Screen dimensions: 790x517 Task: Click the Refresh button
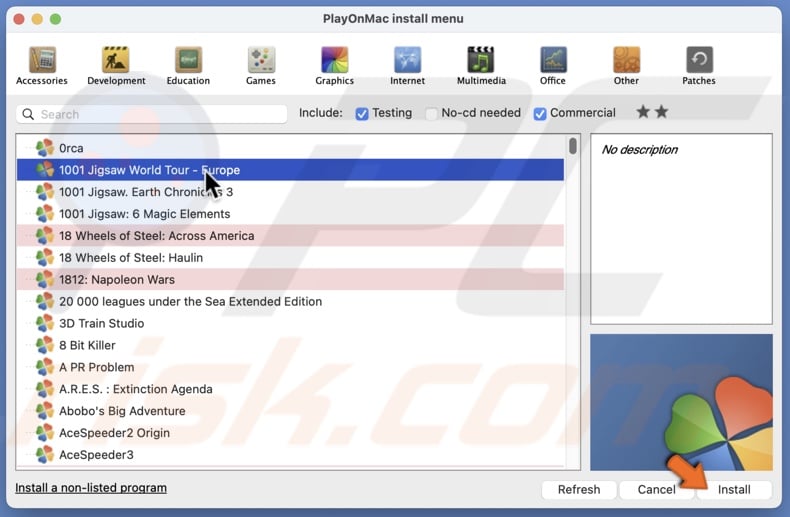click(x=579, y=489)
